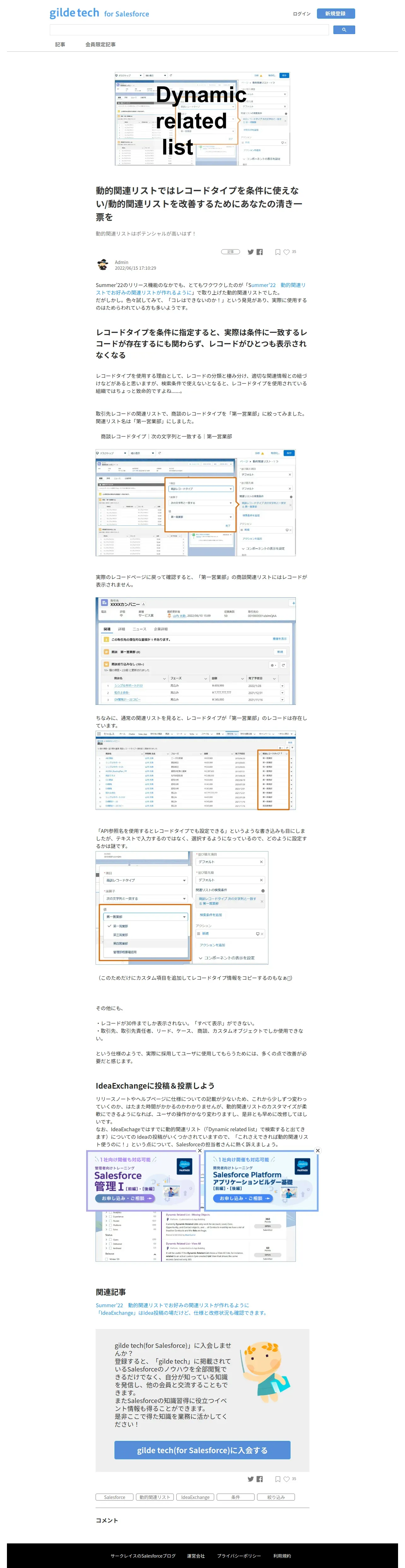The image size is (405, 1568).
Task: Close the right Platform ad banner
Action: point(317,1150)
